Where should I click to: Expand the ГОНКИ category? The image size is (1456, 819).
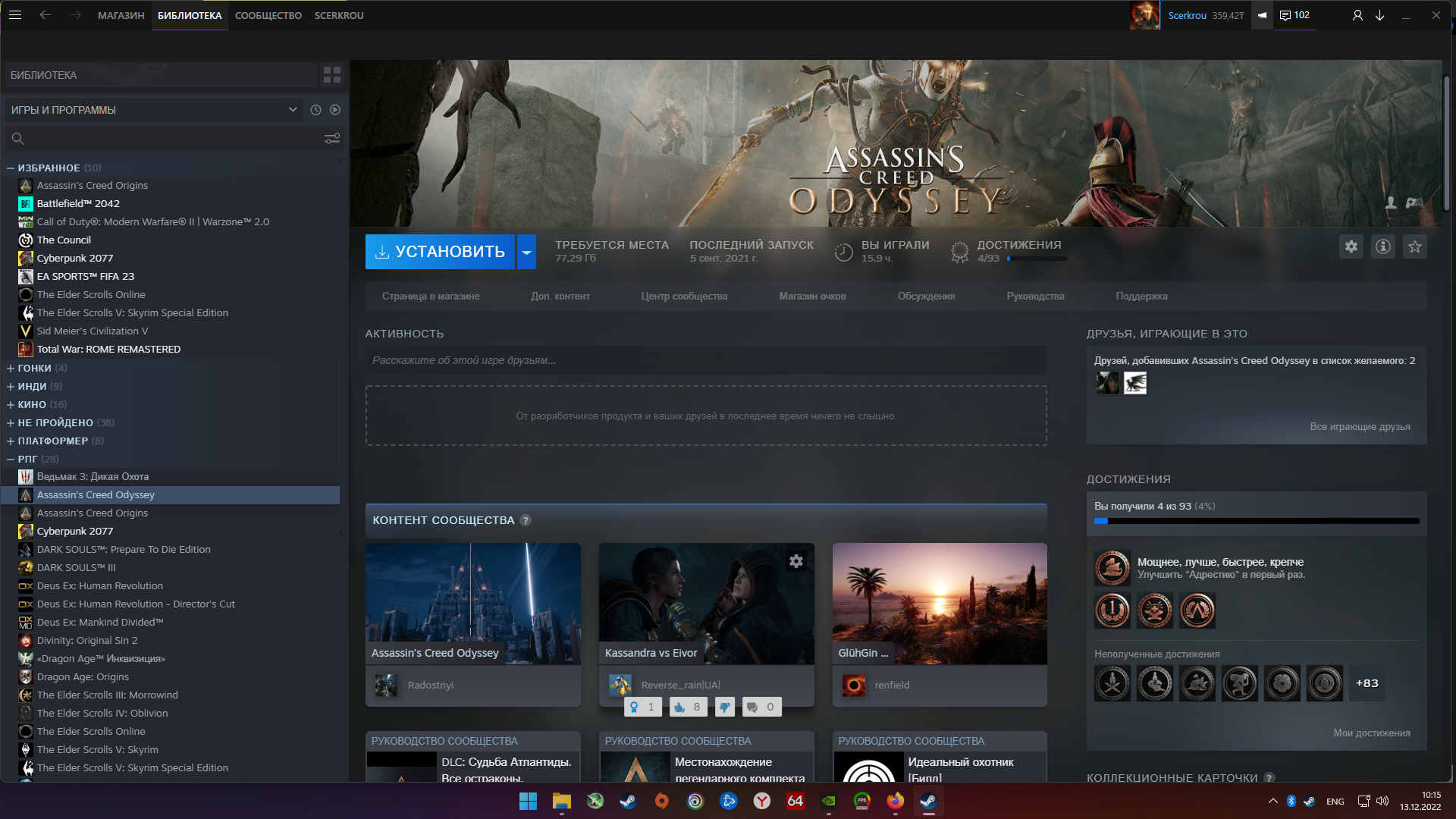[x=11, y=369]
